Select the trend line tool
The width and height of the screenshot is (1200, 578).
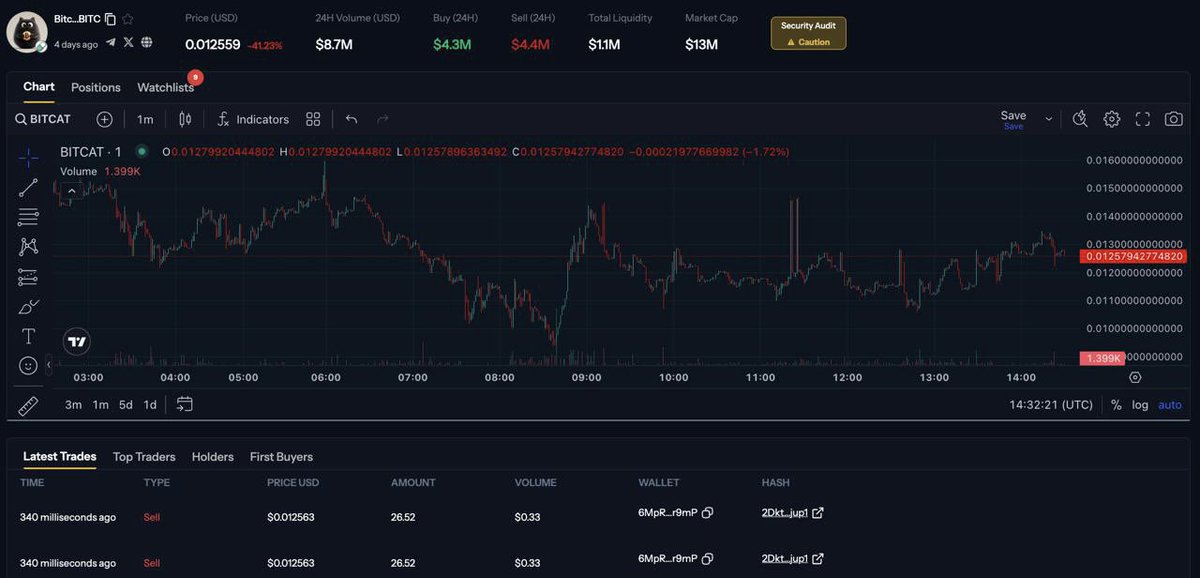pyautogui.click(x=28, y=187)
